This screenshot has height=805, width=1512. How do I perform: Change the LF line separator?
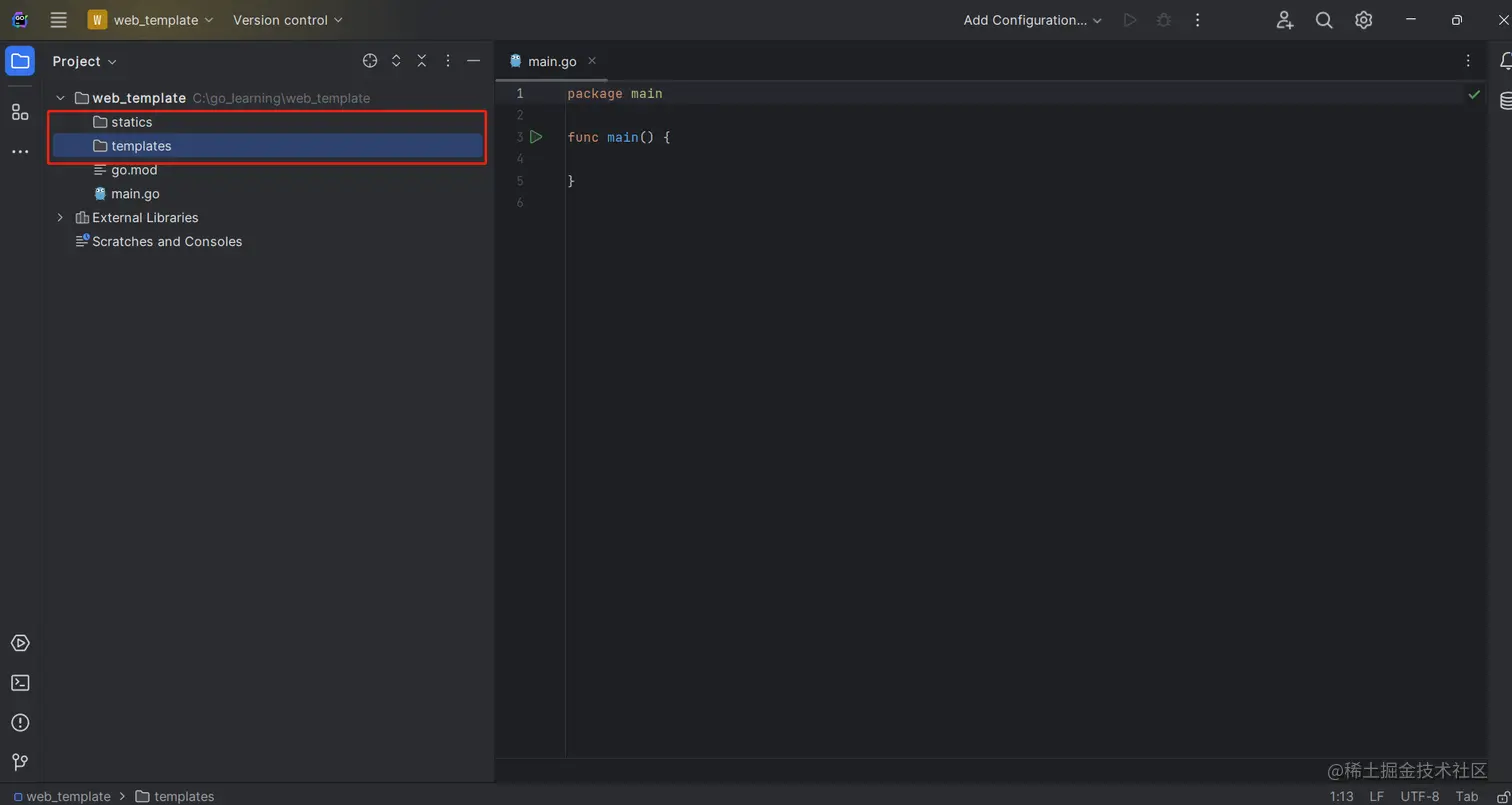click(x=1377, y=796)
